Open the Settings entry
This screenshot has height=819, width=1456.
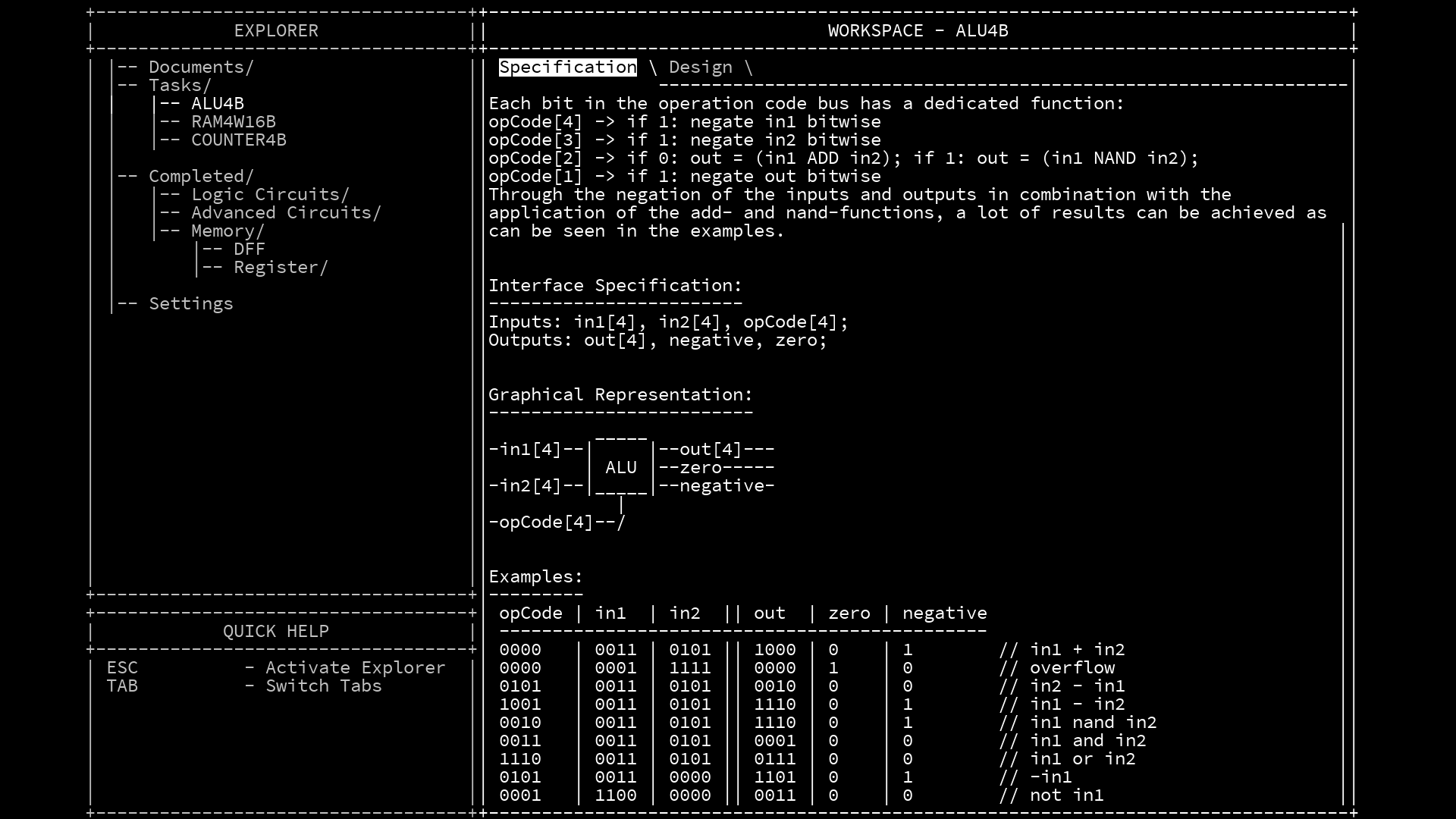click(190, 303)
